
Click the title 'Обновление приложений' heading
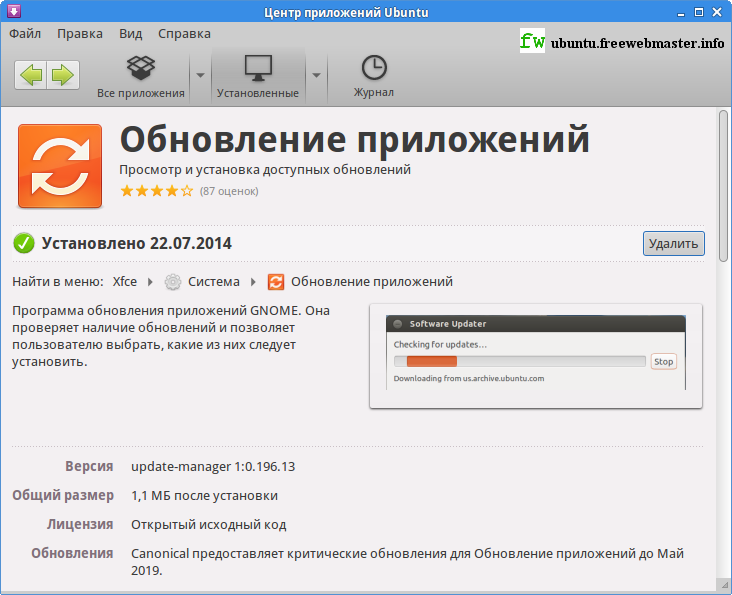[x=354, y=139]
